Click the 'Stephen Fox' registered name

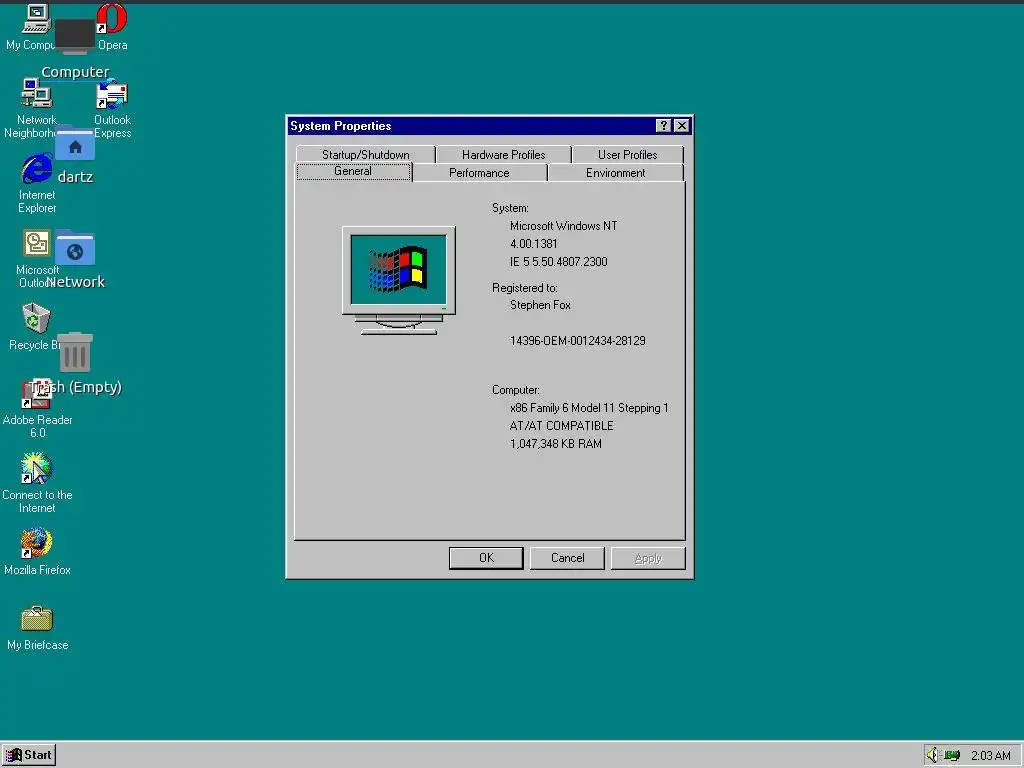pos(540,305)
